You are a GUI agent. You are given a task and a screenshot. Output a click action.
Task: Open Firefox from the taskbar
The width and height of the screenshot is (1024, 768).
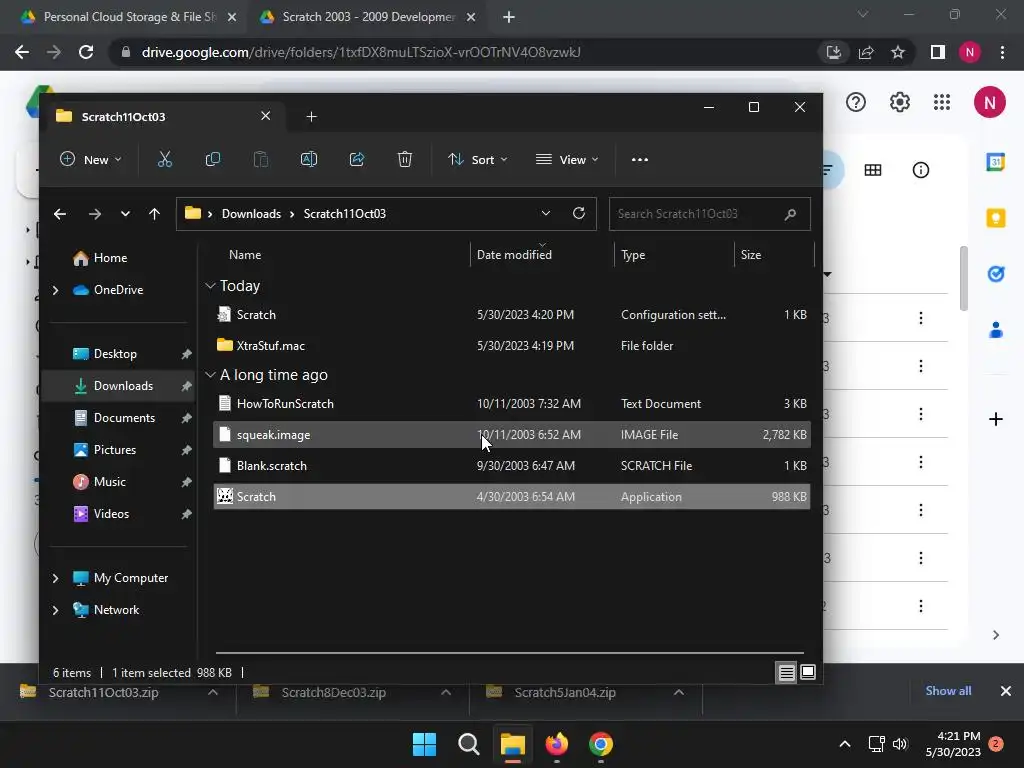pos(556,744)
